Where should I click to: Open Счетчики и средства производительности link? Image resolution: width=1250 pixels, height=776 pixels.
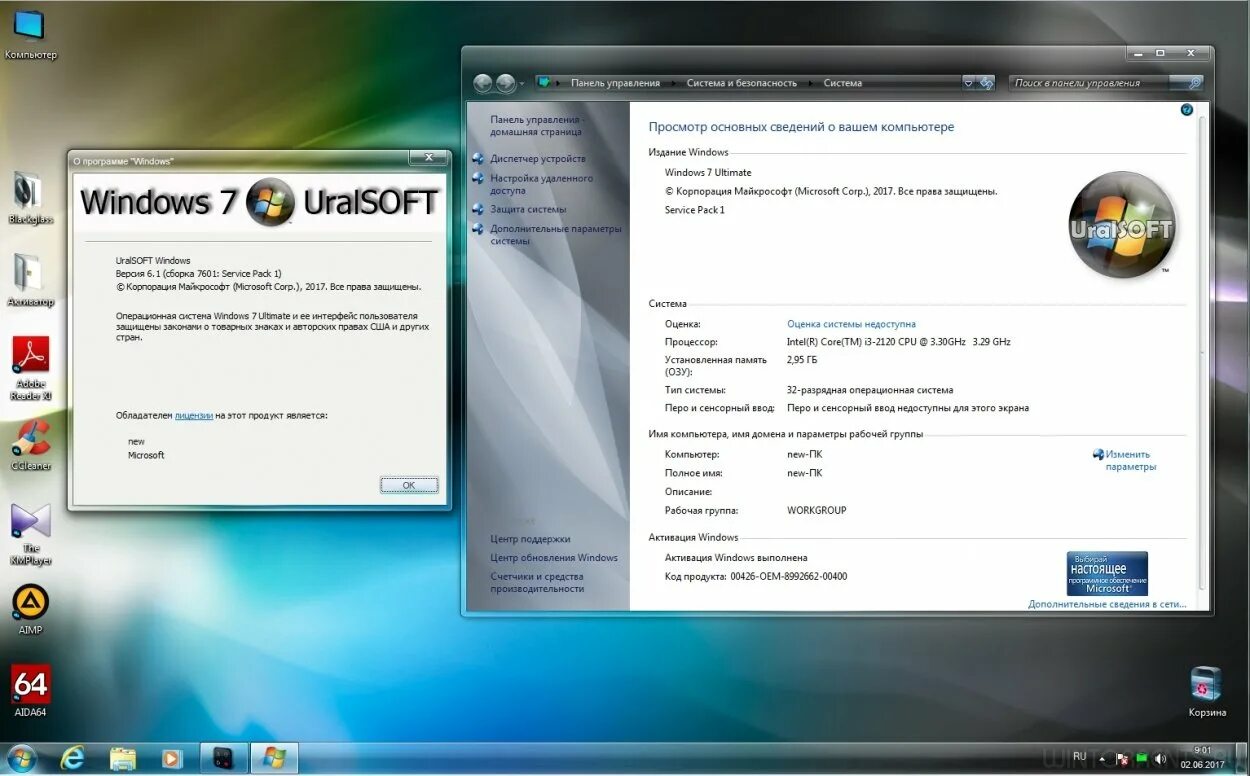[x=537, y=582]
